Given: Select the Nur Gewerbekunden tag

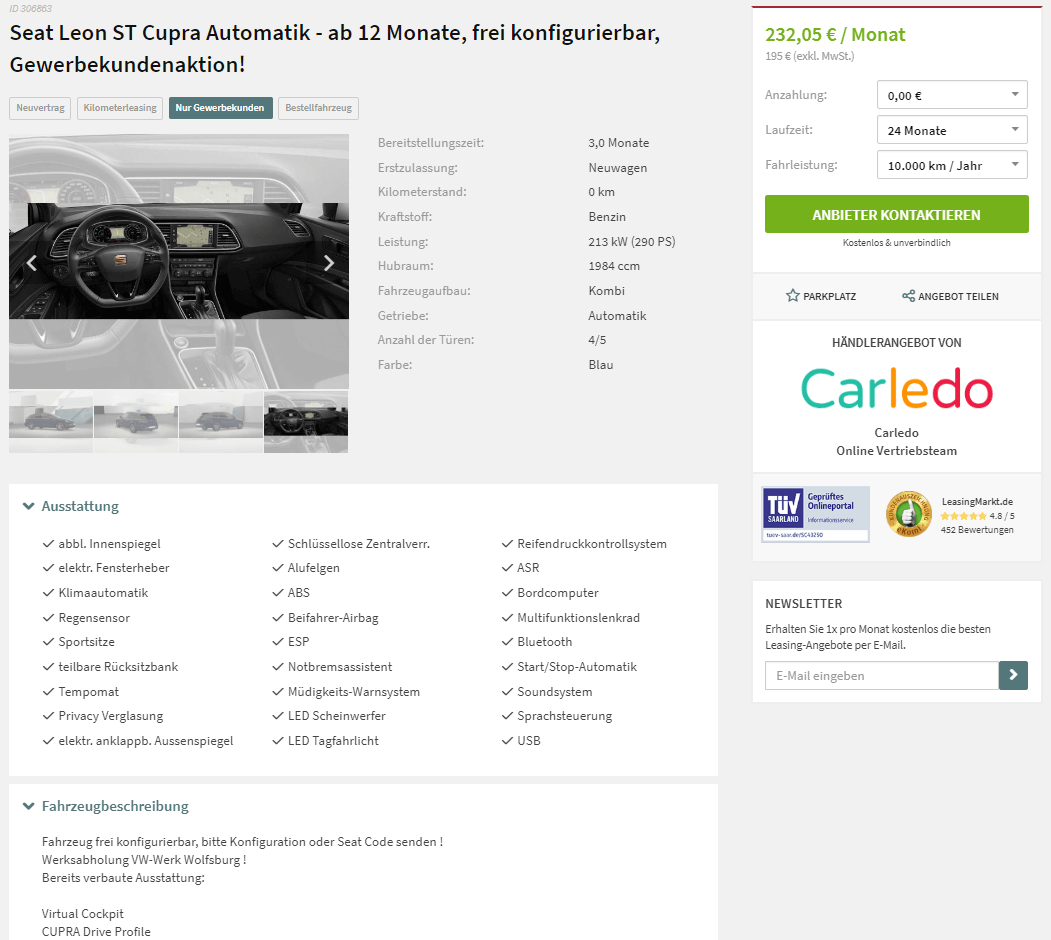Looking at the screenshot, I should click(221, 108).
